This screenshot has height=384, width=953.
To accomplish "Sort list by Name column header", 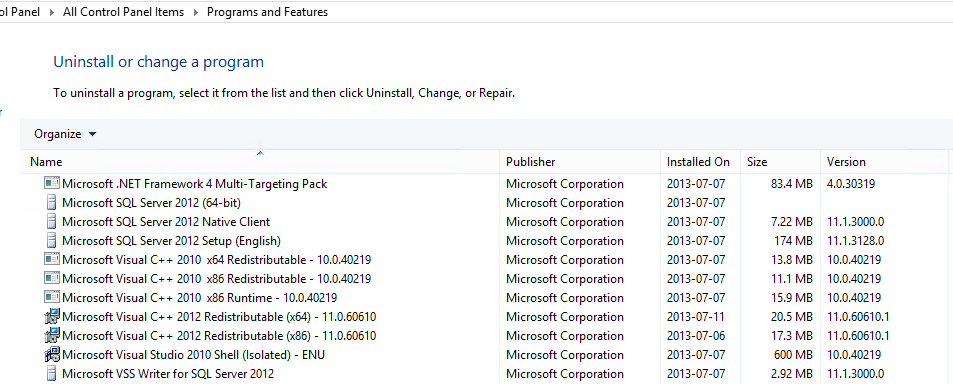I will 260,162.
